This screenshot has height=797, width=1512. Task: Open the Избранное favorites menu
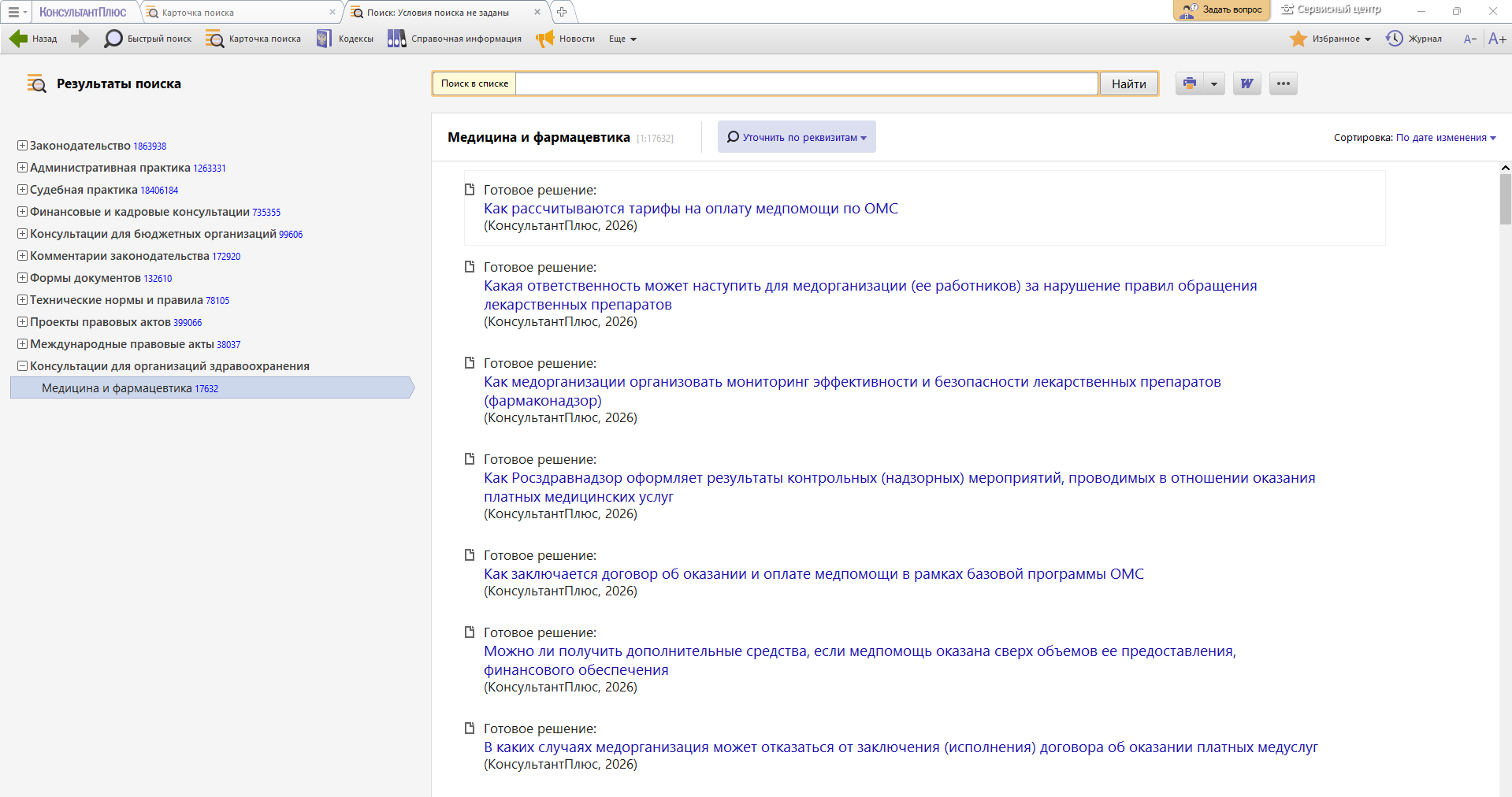coord(1331,39)
